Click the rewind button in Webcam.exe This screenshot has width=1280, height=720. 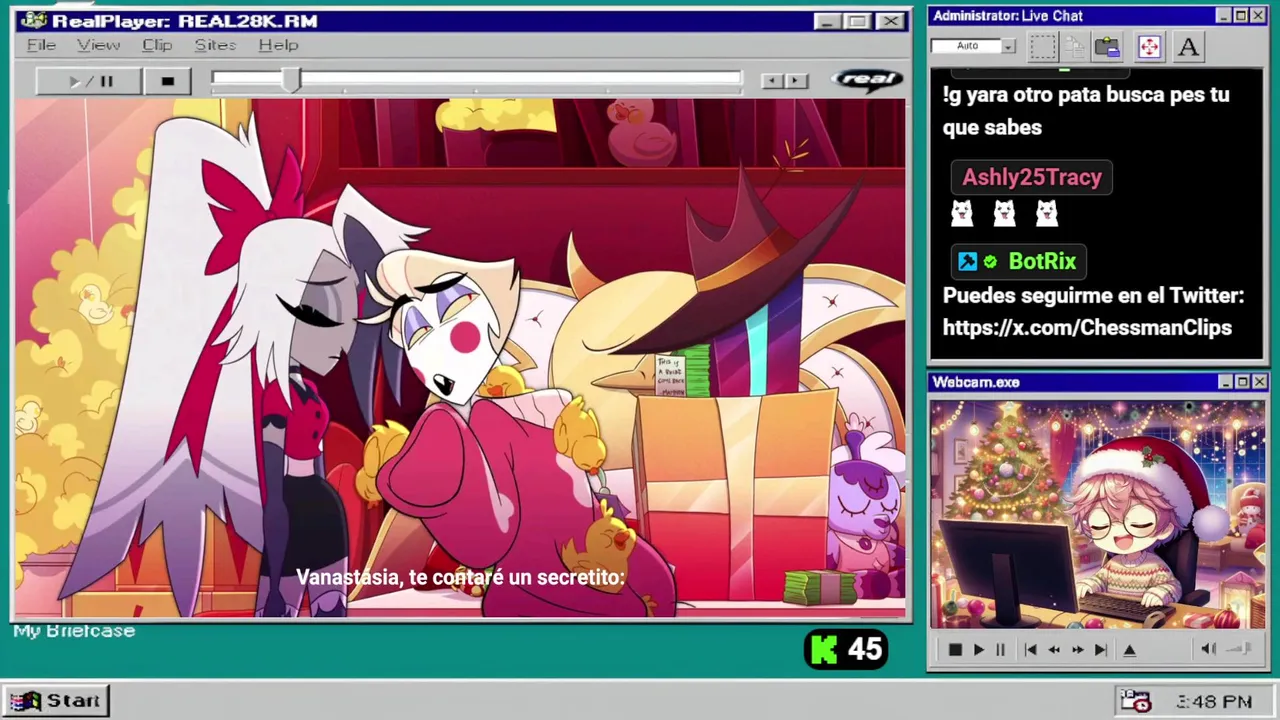click(1053, 650)
